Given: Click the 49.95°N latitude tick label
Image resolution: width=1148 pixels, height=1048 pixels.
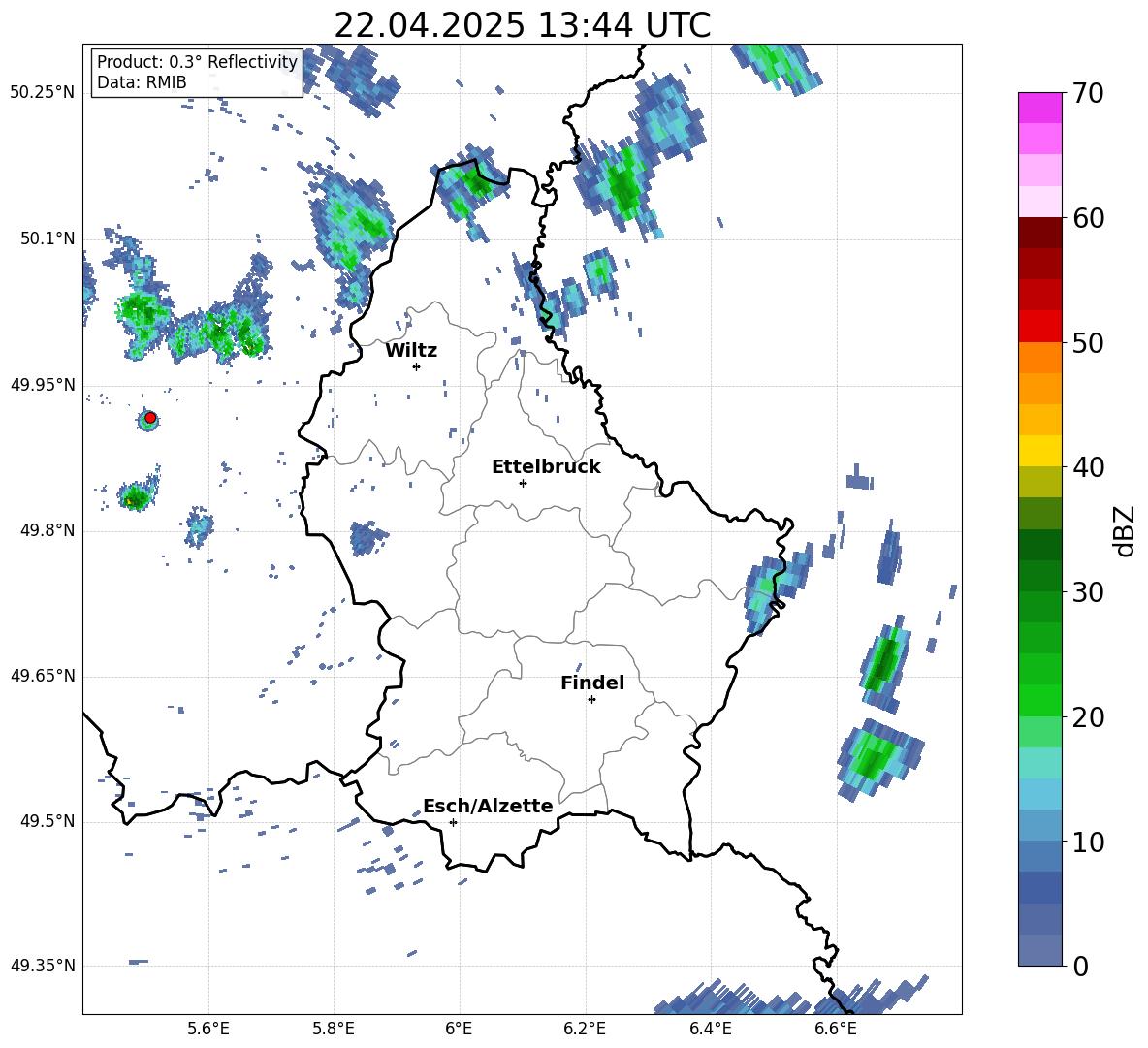Looking at the screenshot, I should [43, 385].
